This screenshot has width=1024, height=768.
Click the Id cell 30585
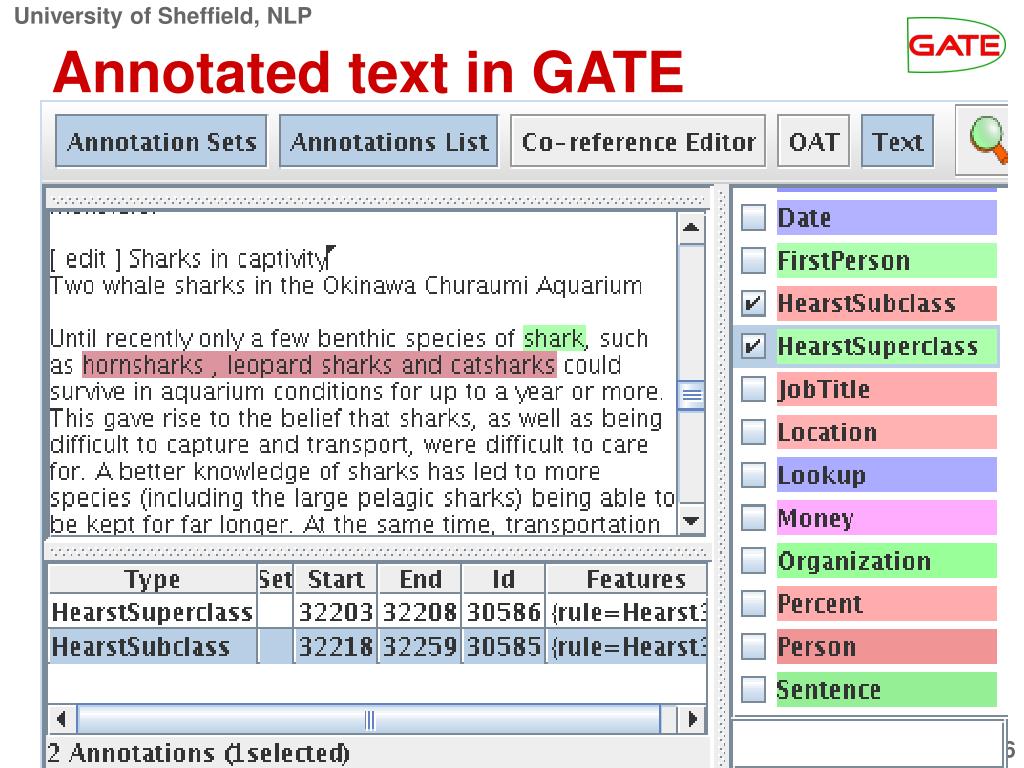(504, 646)
